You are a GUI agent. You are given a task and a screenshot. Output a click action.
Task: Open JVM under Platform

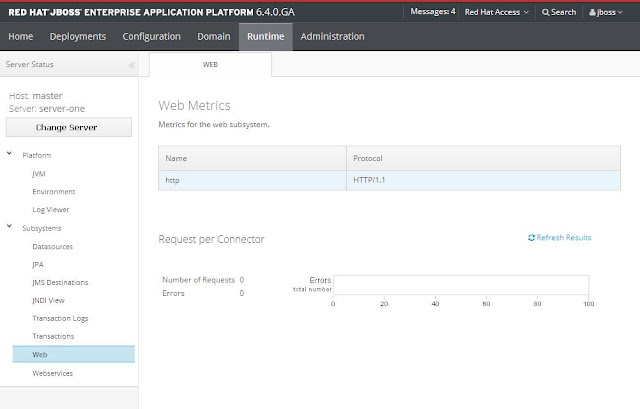[x=39, y=174]
